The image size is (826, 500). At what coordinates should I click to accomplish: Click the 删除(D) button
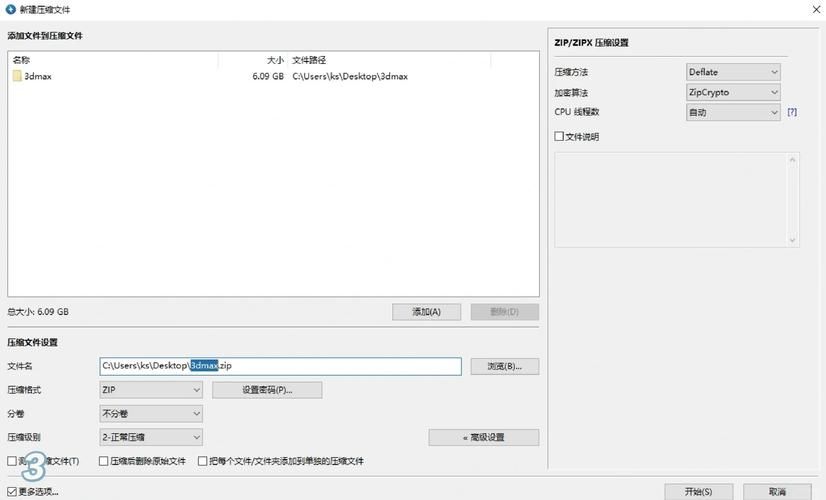coord(505,312)
